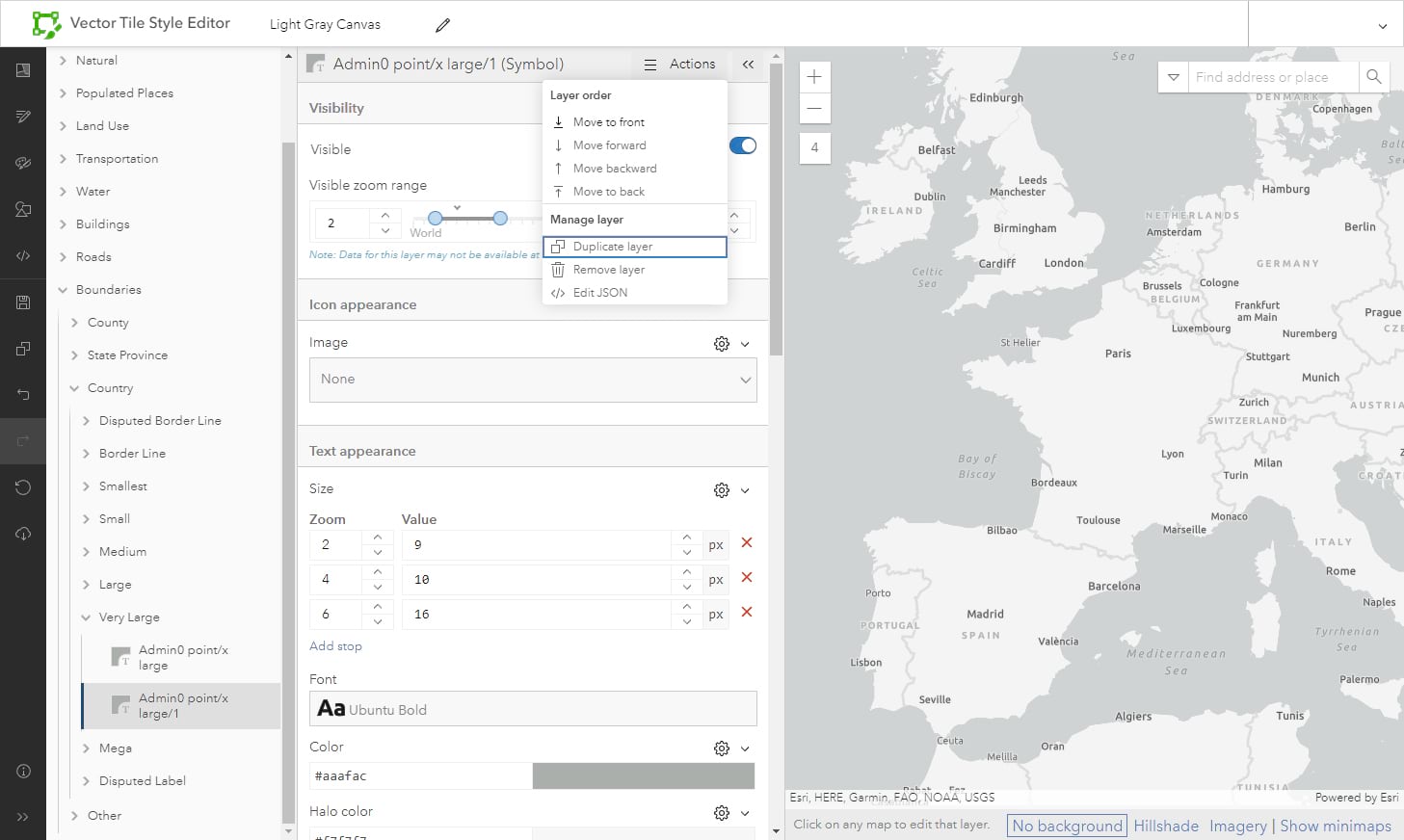Toggle the layer Visible switch

click(x=742, y=146)
